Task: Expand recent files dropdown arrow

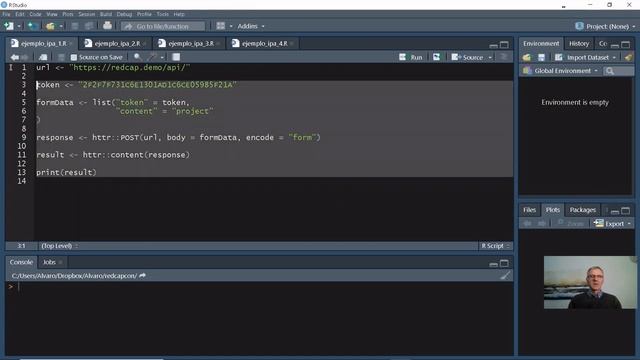Action: (61, 27)
